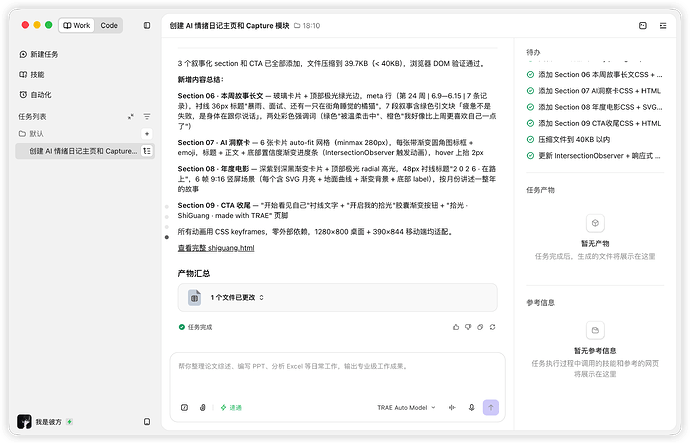Image resolution: width=690 pixels, height=443 pixels.
Task: Open the preview panel icon in header
Action: click(642, 26)
